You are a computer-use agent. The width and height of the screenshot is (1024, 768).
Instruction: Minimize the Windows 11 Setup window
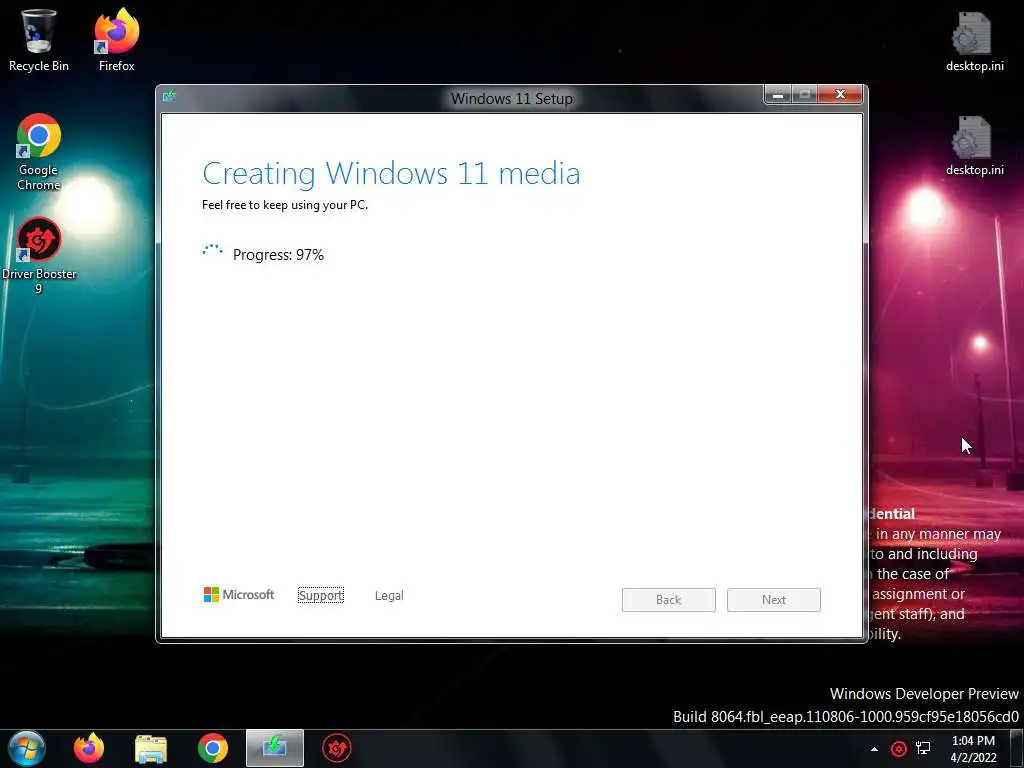[778, 95]
